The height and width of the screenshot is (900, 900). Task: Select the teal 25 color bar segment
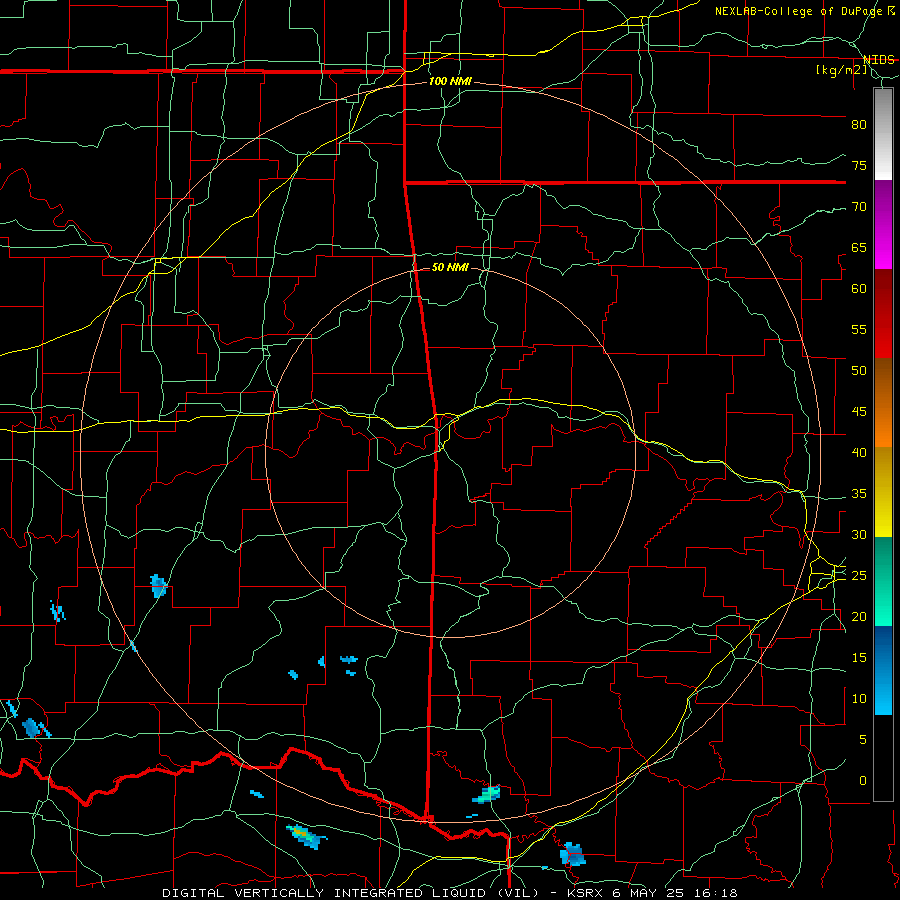[x=883, y=581]
